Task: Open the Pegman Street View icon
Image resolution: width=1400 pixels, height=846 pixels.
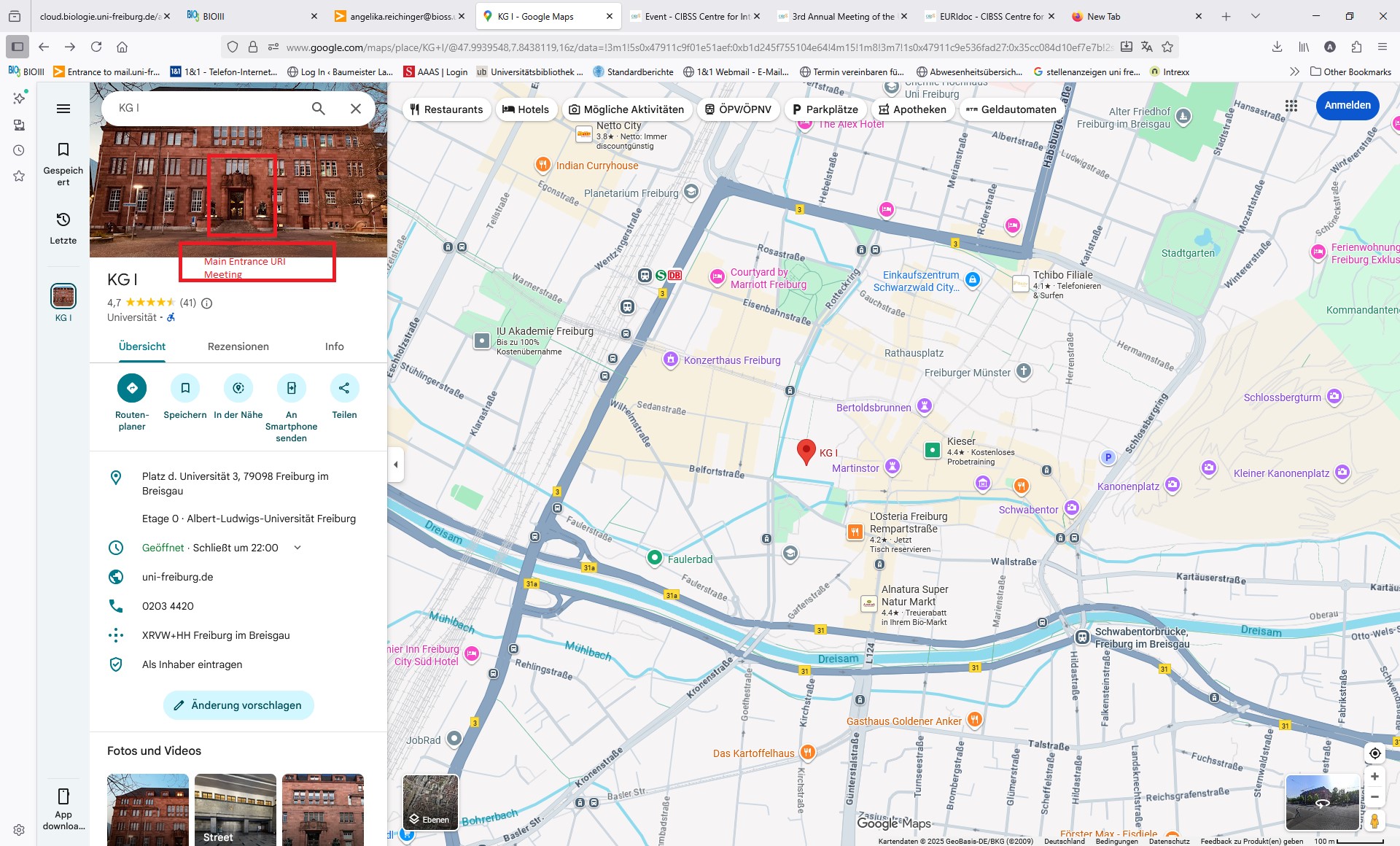Action: click(x=1374, y=820)
